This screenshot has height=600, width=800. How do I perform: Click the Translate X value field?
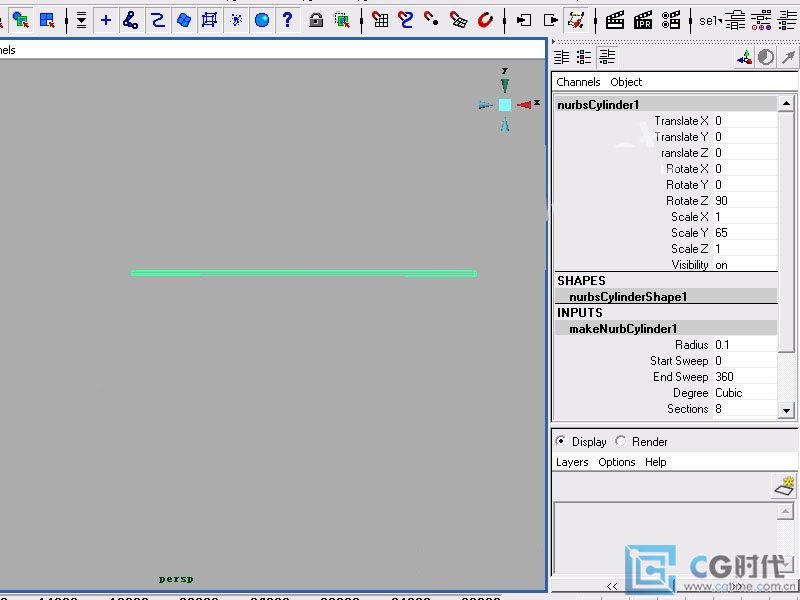pyautogui.click(x=745, y=121)
